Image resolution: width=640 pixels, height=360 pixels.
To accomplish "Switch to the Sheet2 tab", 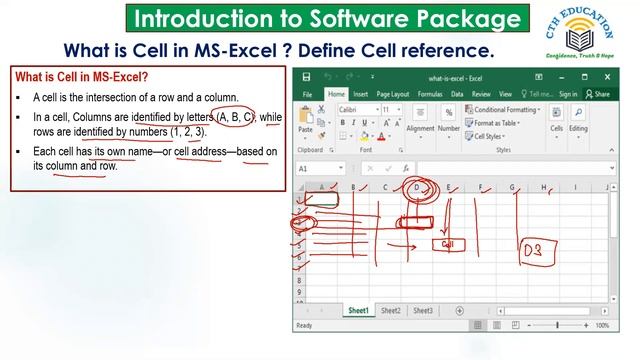I will point(391,311).
